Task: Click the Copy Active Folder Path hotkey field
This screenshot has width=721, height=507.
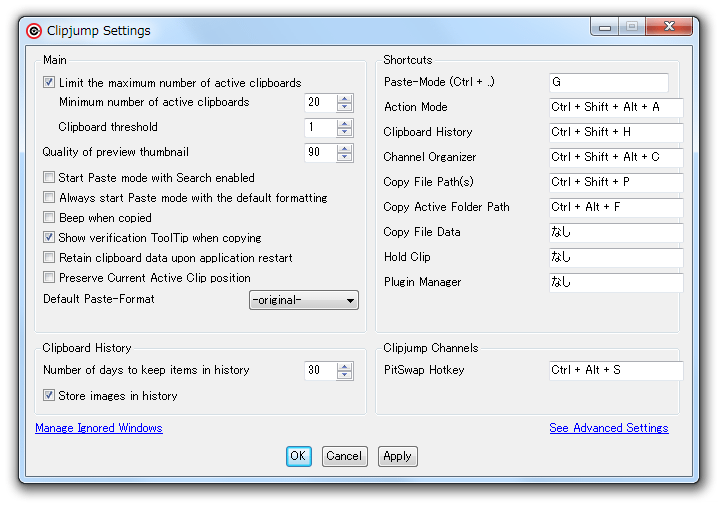Action: pos(616,207)
